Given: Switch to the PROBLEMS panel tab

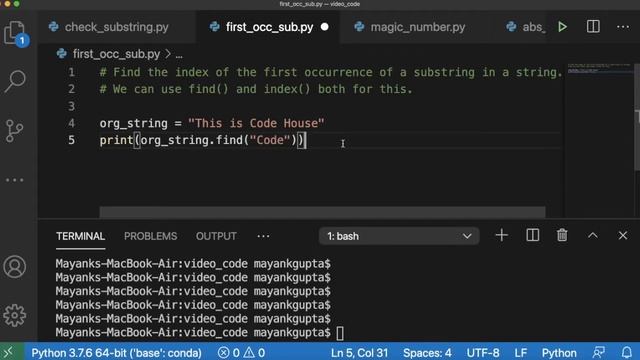Looking at the screenshot, I should 151,236.
